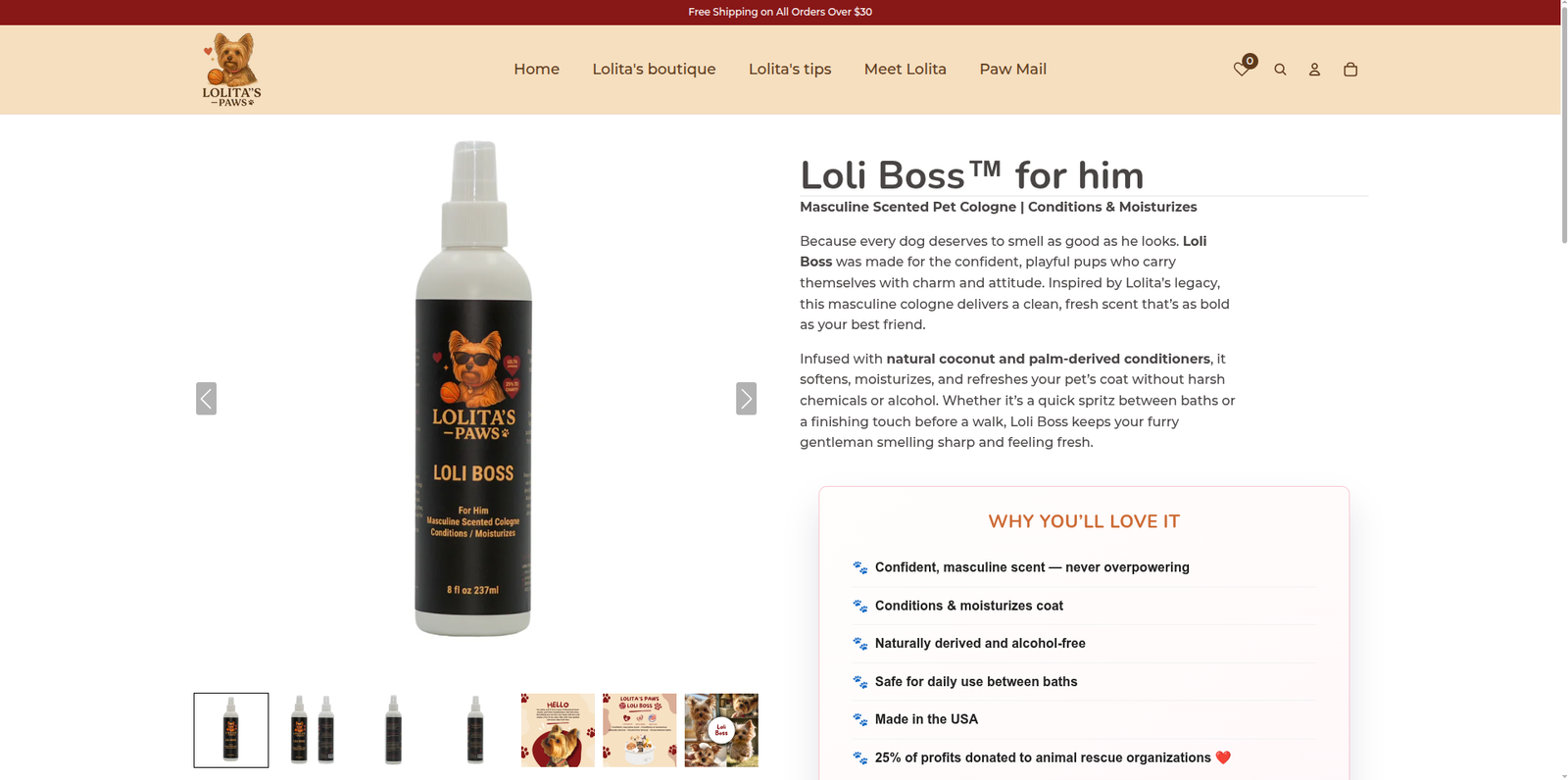Viewport: 1568px width, 780px height.
Task: View the dogs photo collage thumbnail
Action: (x=721, y=730)
